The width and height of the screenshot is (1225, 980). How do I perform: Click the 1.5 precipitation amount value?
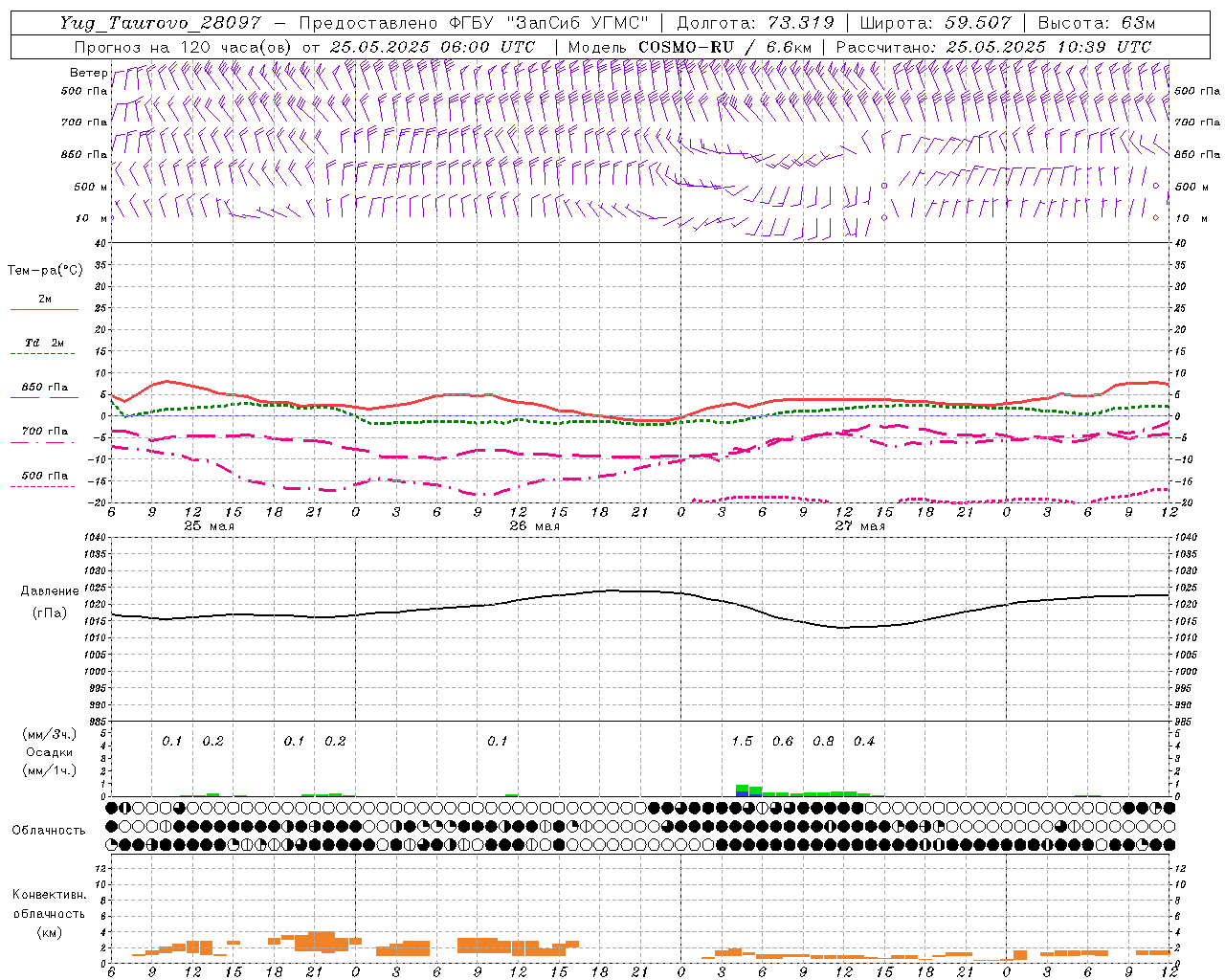(x=742, y=742)
